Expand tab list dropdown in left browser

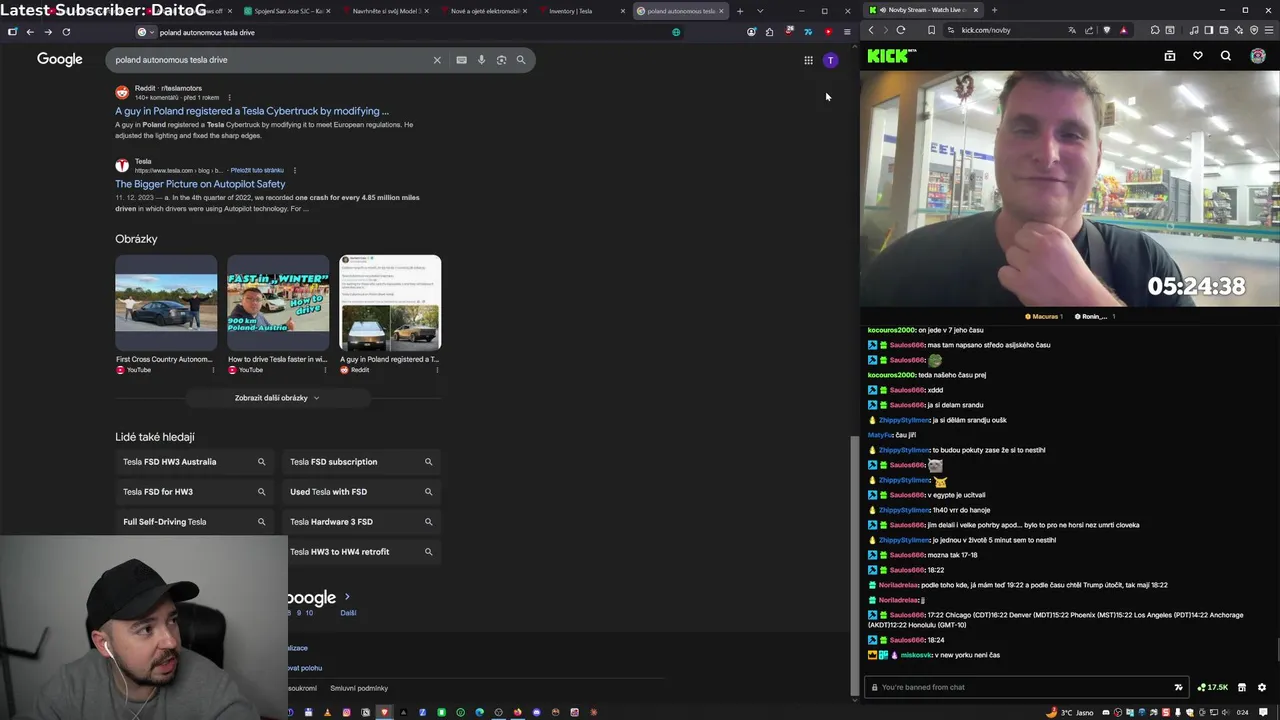[x=760, y=11]
